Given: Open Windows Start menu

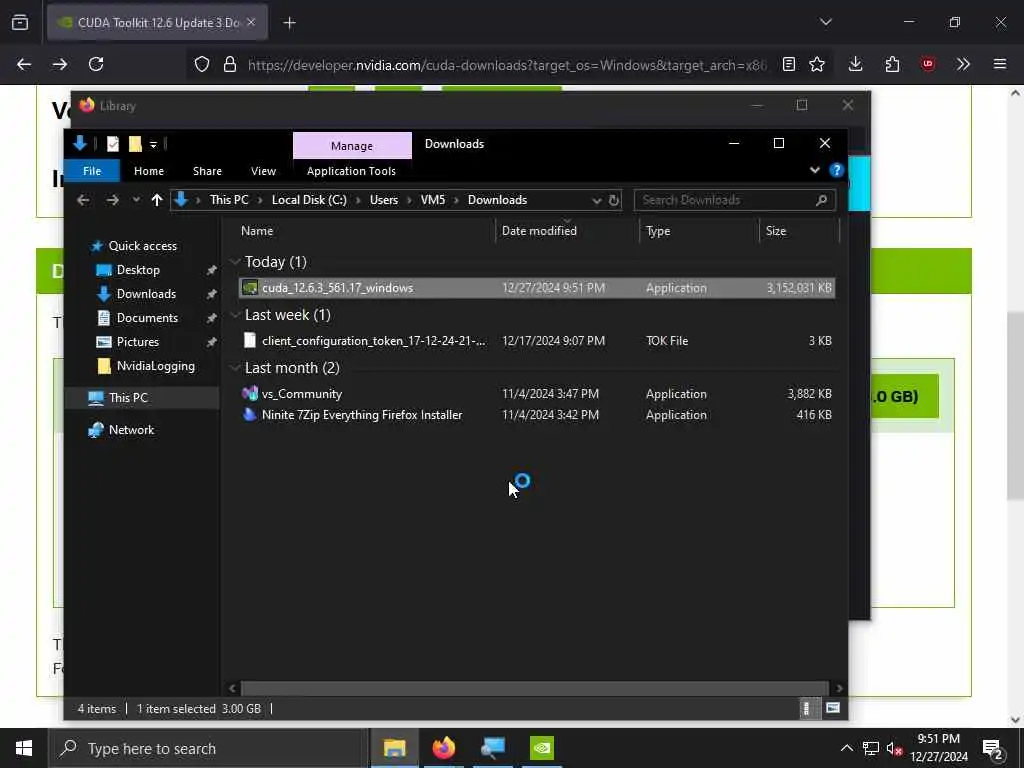Looking at the screenshot, I should (x=24, y=748).
